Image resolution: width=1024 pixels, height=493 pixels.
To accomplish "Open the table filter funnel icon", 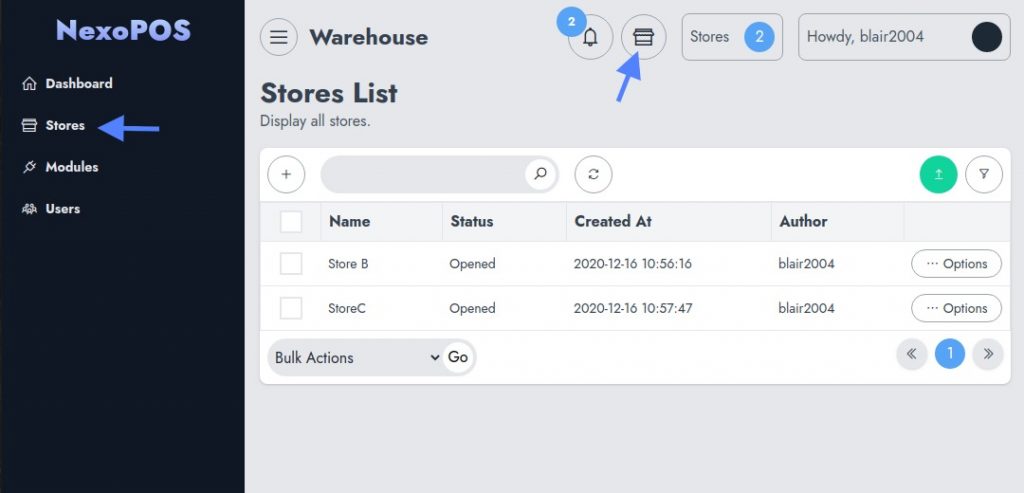I will tap(984, 174).
